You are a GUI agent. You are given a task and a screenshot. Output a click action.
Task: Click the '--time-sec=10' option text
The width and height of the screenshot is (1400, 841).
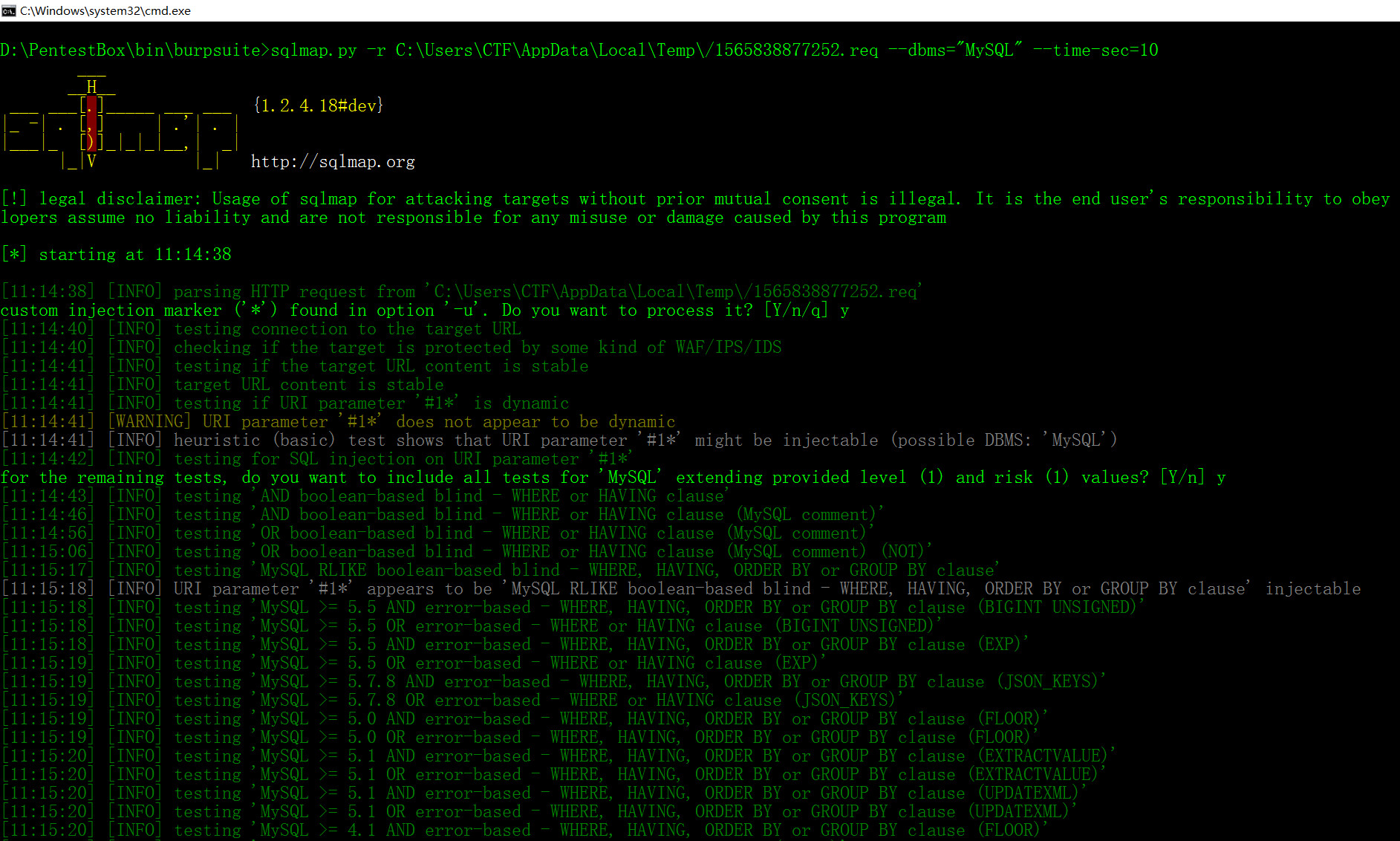[1095, 51]
